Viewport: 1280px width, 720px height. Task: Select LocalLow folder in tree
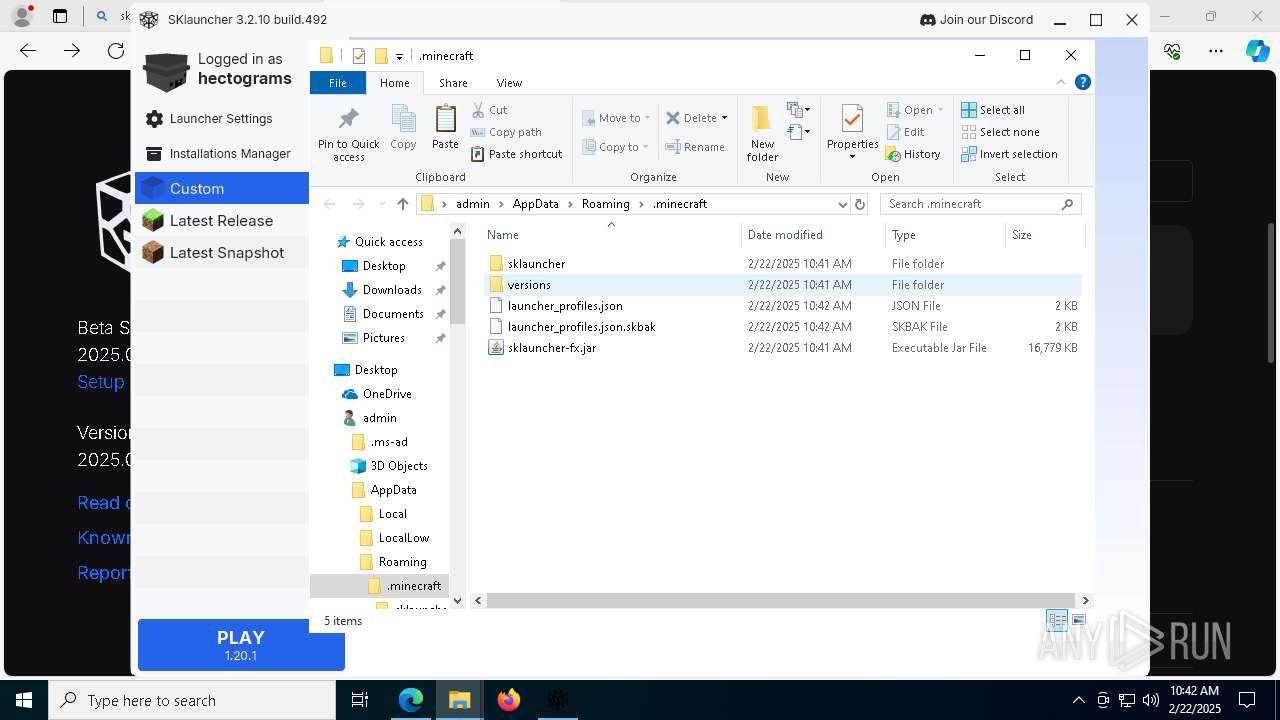tap(404, 538)
